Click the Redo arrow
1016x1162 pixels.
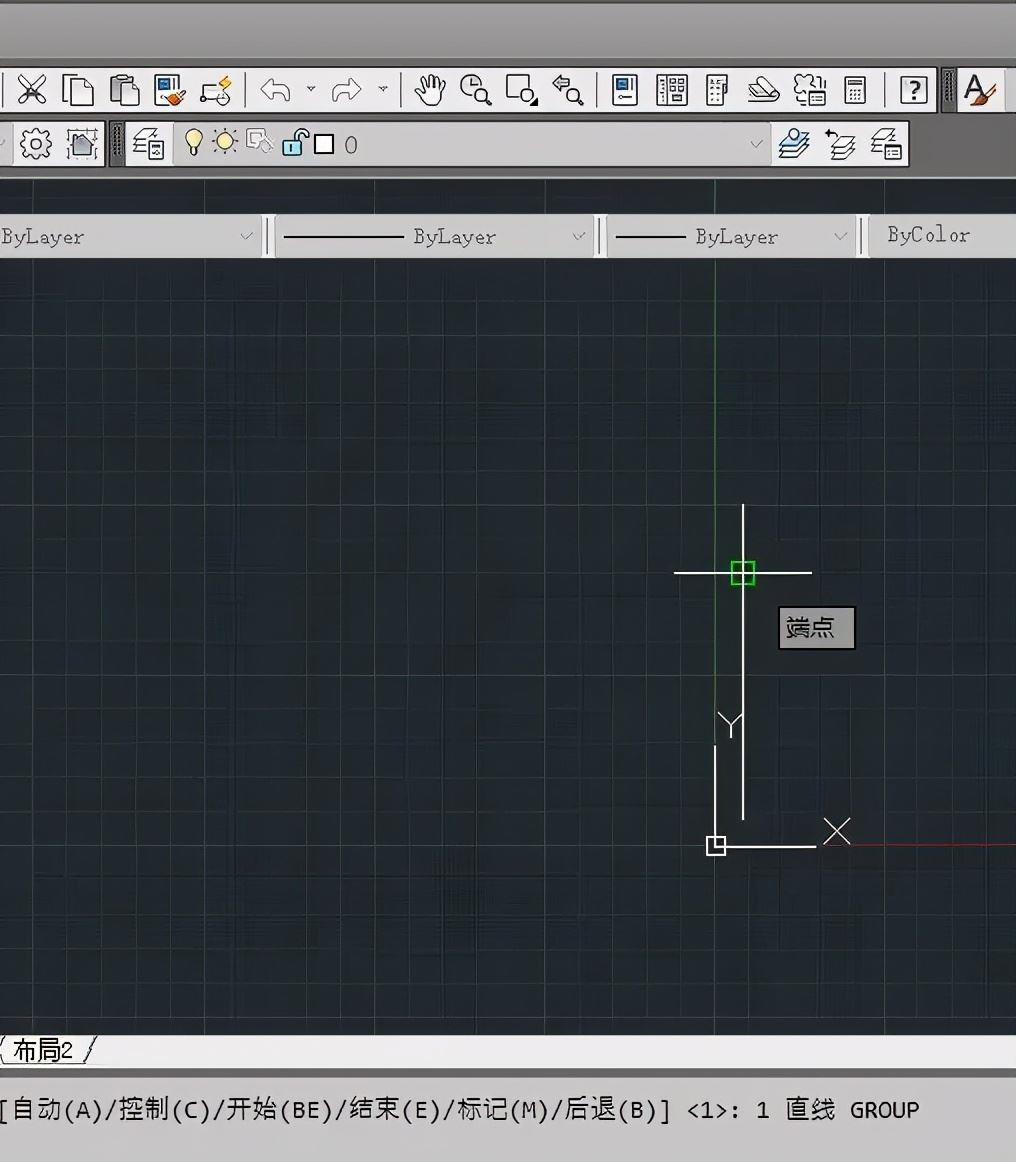346,90
